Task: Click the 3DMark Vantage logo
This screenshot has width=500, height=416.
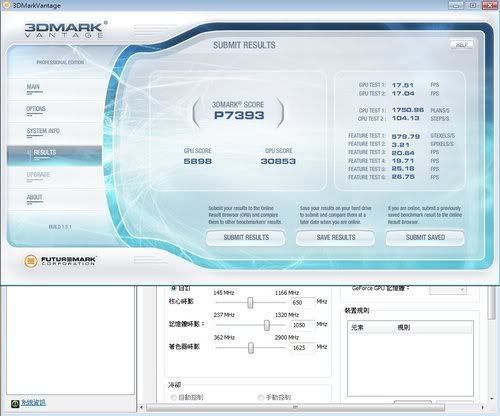Action: (66, 30)
